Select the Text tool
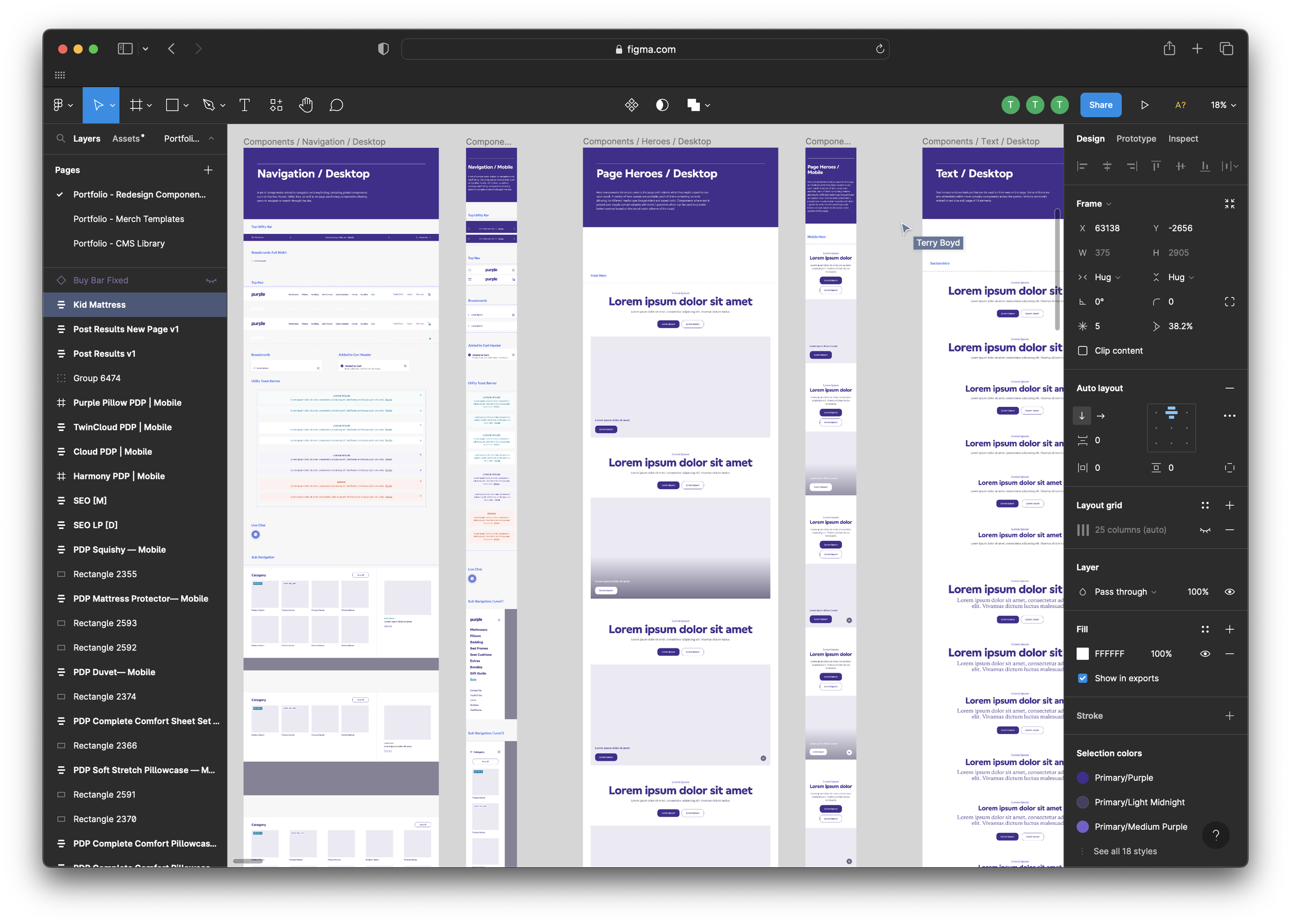Viewport: 1291px width, 924px height. tap(245, 105)
